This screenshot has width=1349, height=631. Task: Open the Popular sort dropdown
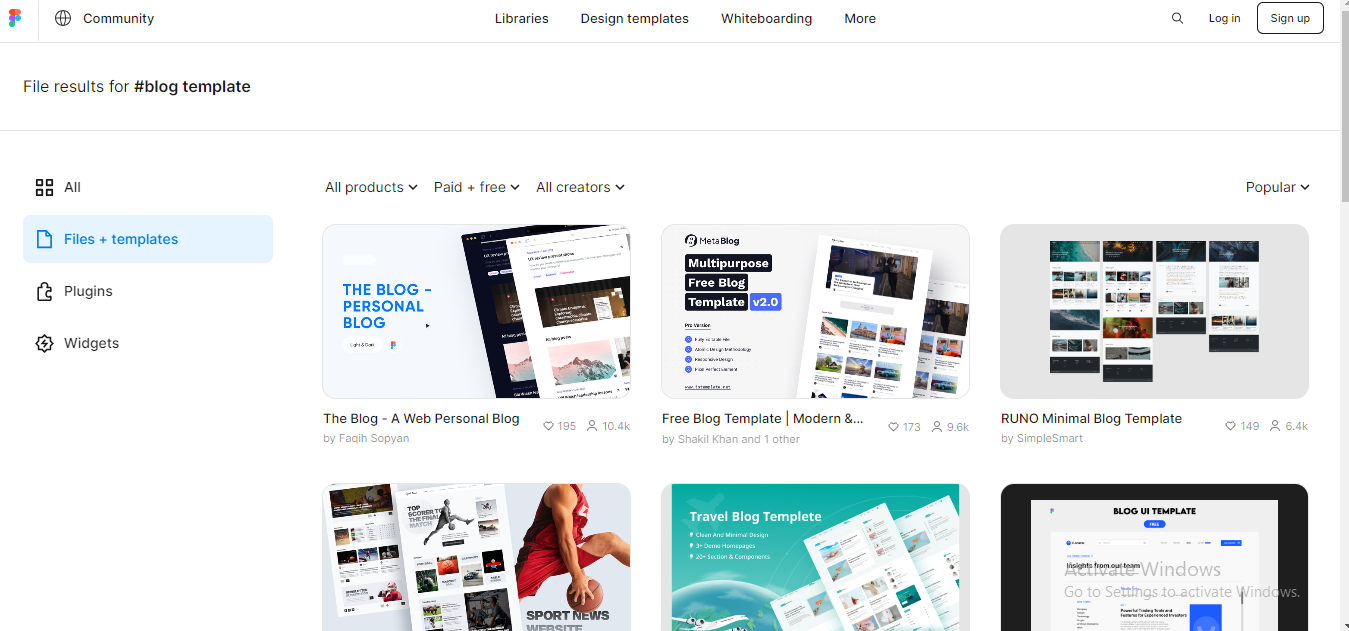click(x=1278, y=187)
